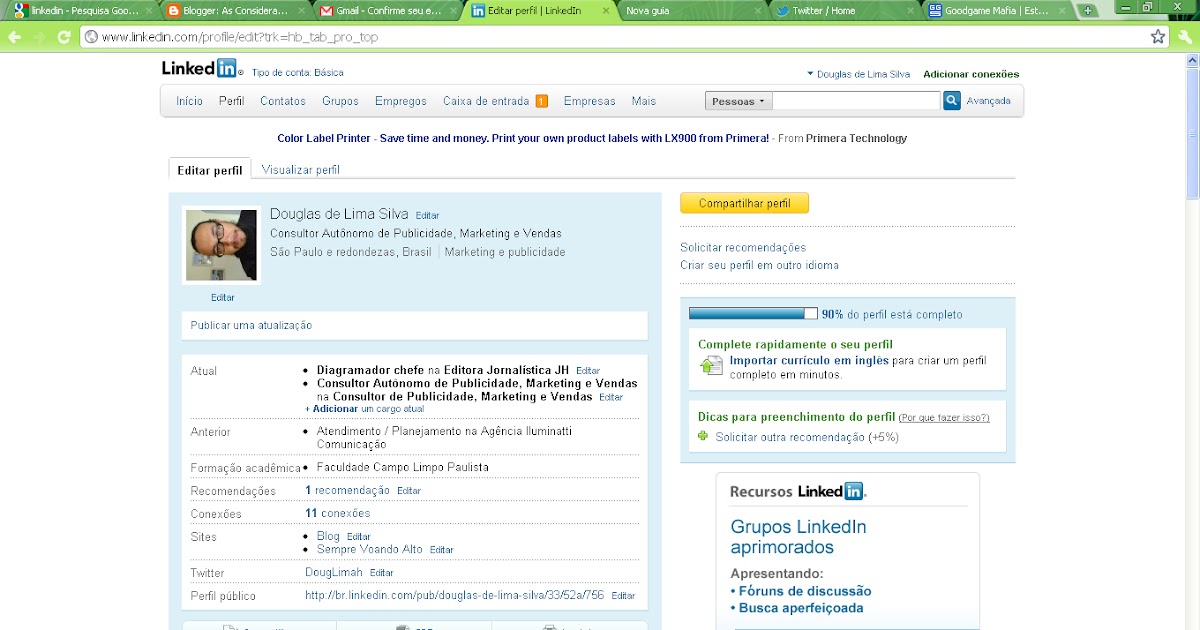Click Editar beside the public profile URL

click(x=623, y=596)
